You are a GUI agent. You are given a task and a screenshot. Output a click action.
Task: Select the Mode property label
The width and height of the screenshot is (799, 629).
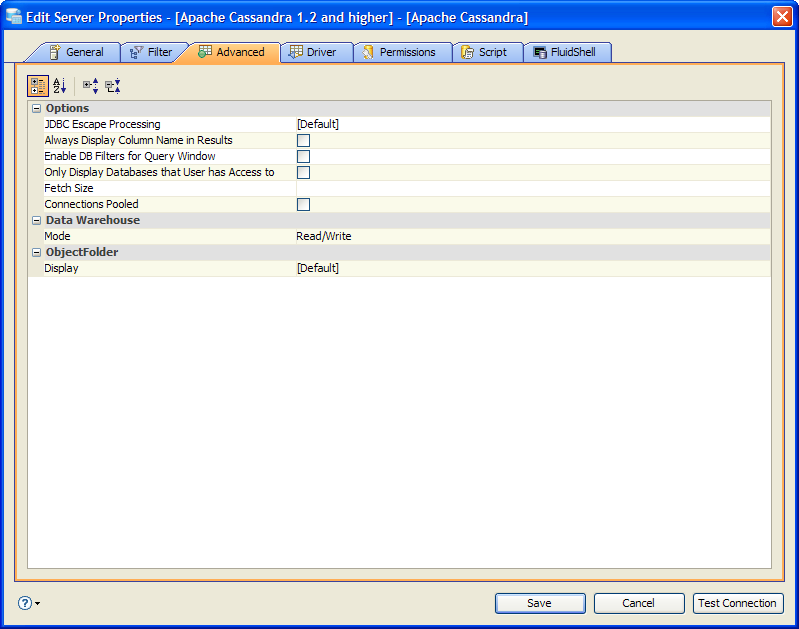tap(57, 236)
